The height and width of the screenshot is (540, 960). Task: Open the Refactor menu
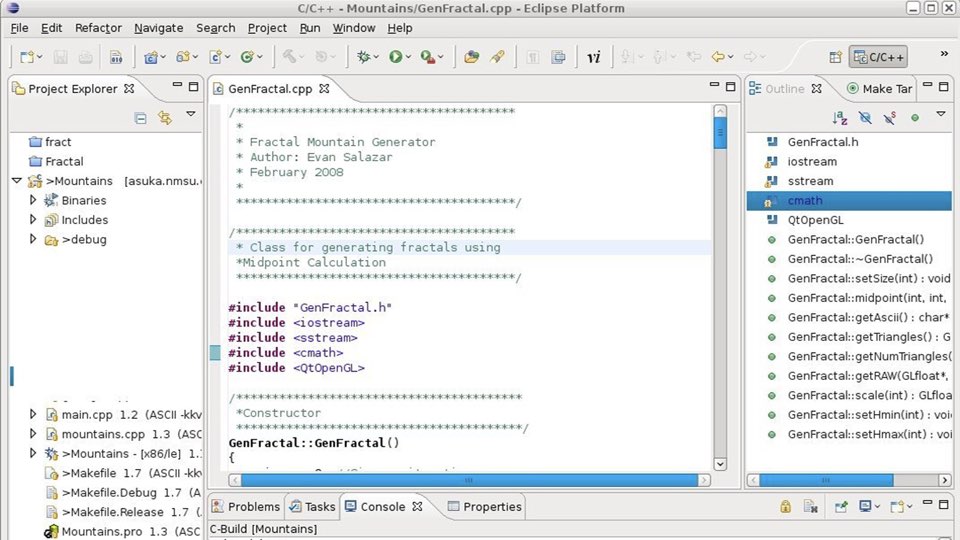coord(98,28)
